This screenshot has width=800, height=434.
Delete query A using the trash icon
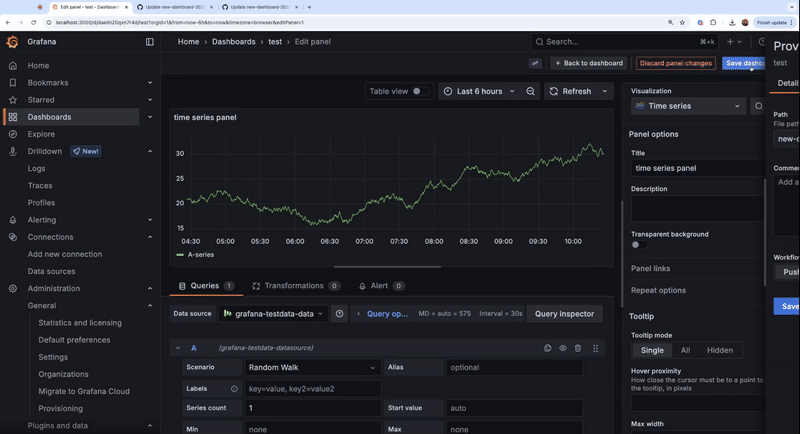click(578, 348)
